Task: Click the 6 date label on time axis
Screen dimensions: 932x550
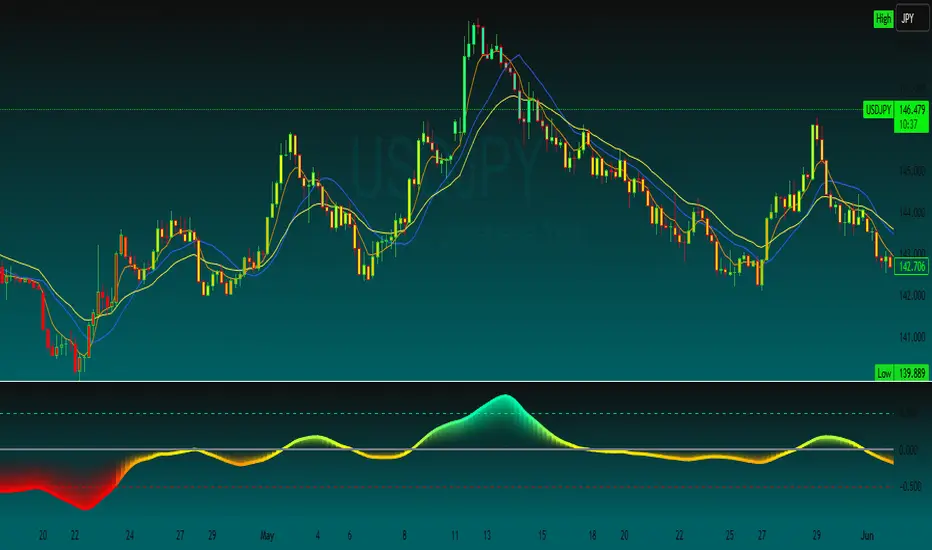Action: (350, 536)
